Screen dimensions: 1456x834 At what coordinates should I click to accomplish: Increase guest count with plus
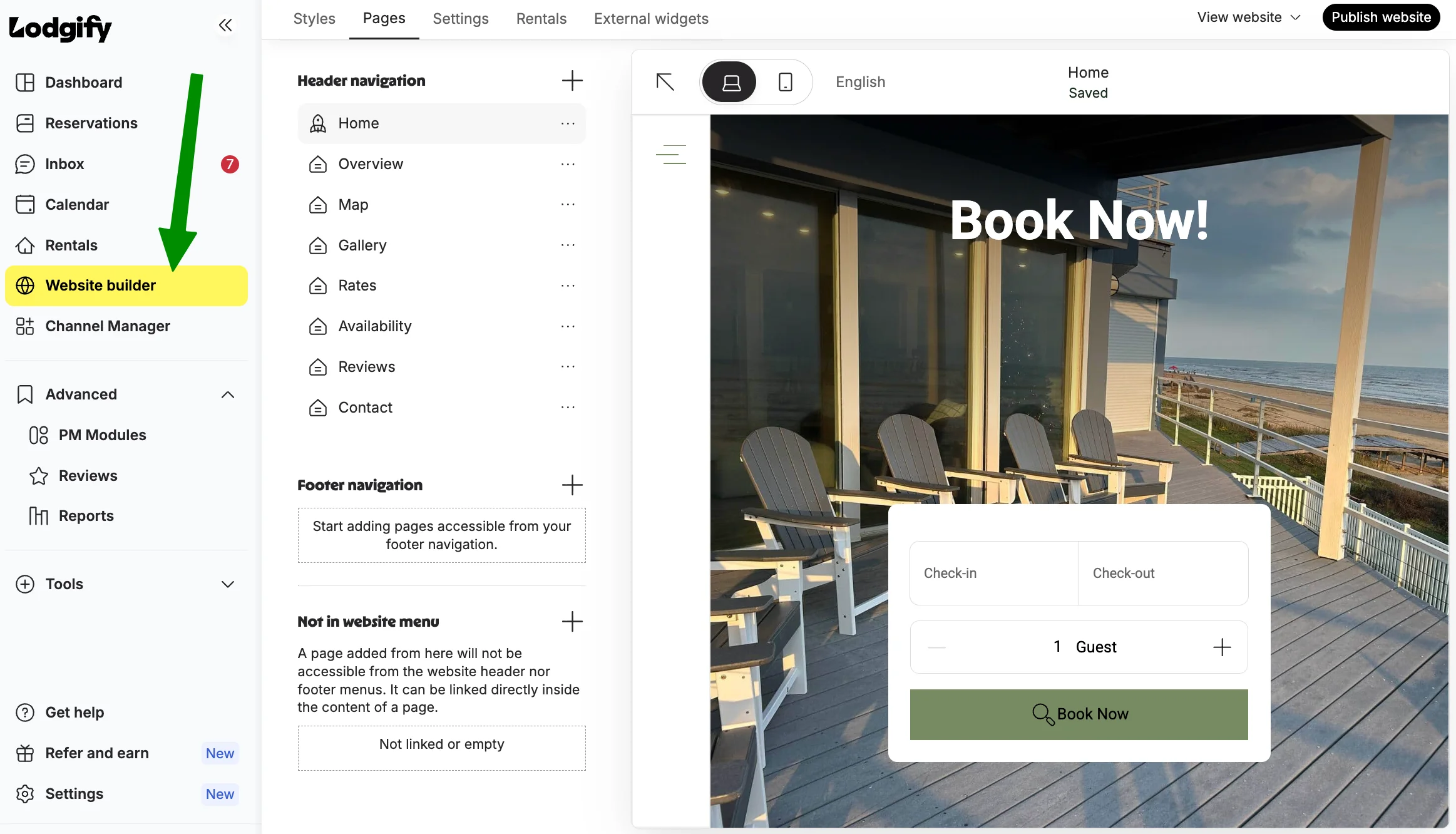(x=1222, y=647)
